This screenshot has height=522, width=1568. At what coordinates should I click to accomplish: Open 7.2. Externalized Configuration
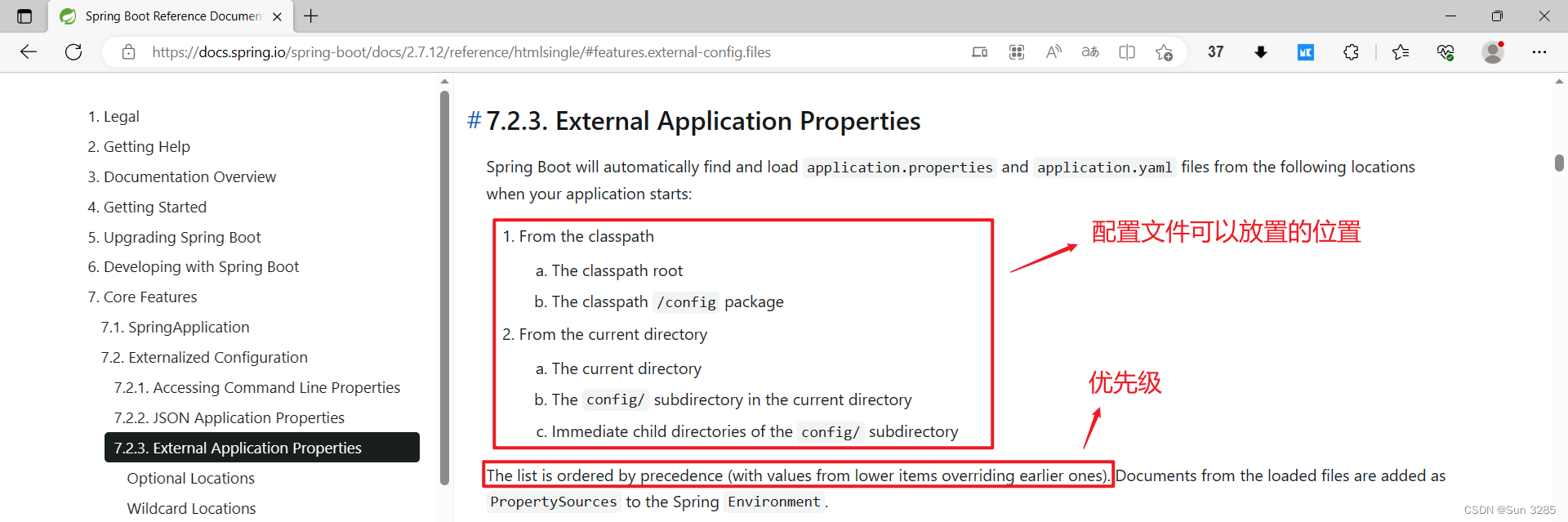coord(204,358)
